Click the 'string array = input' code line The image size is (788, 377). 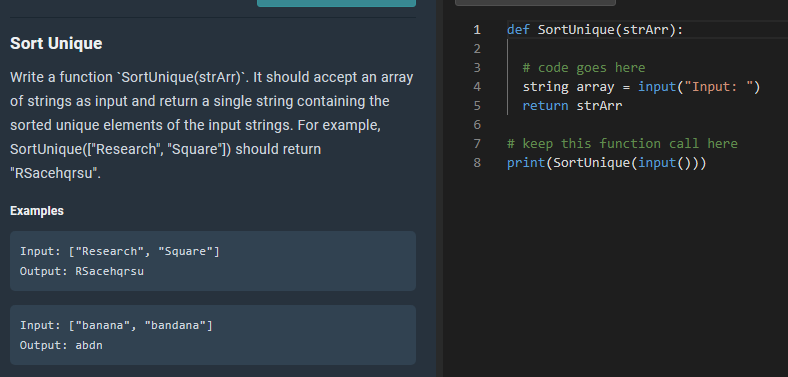point(641,87)
